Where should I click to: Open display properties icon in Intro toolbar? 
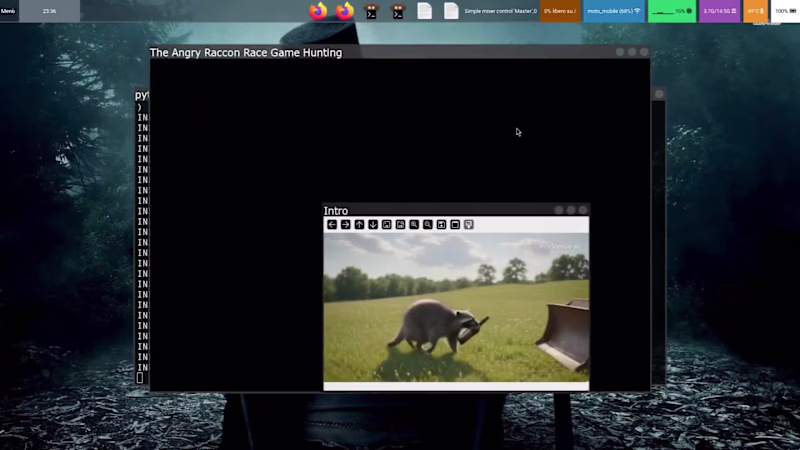point(469,224)
